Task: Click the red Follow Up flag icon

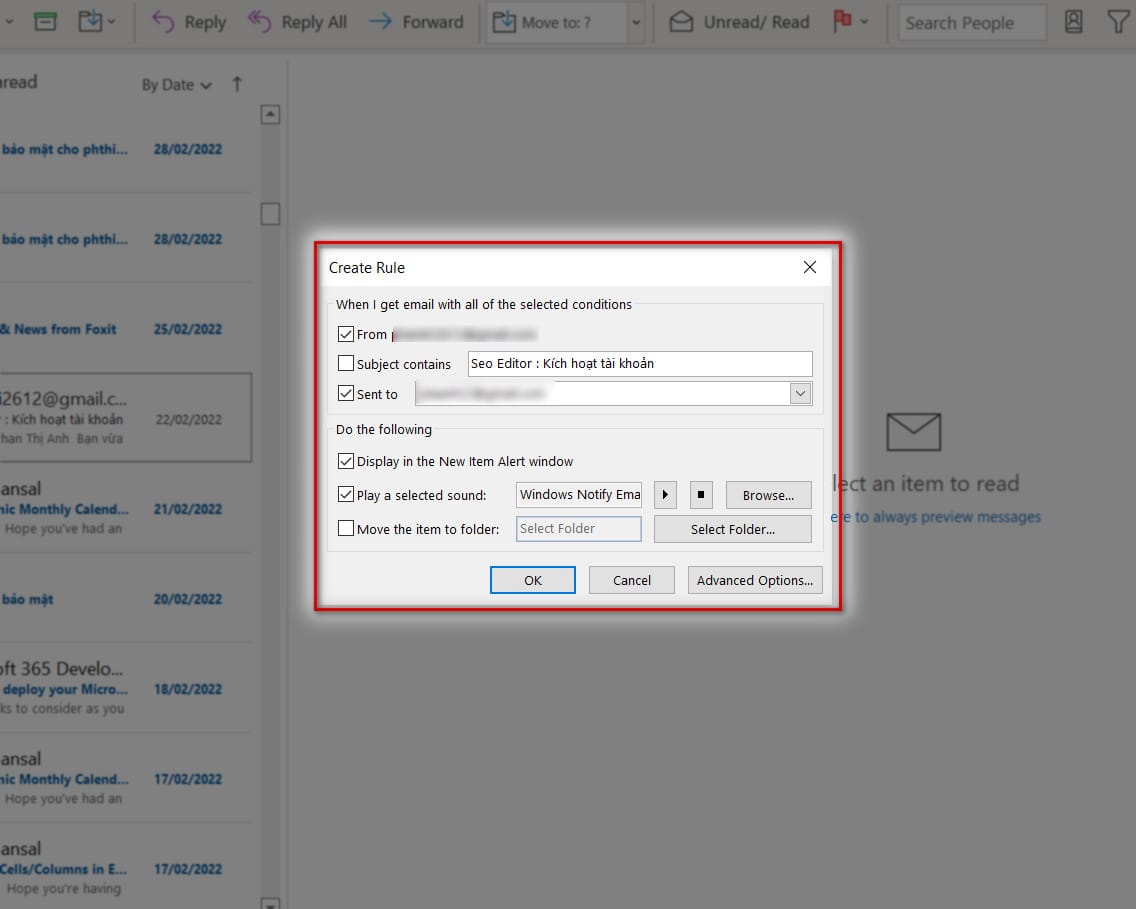Action: tap(842, 21)
